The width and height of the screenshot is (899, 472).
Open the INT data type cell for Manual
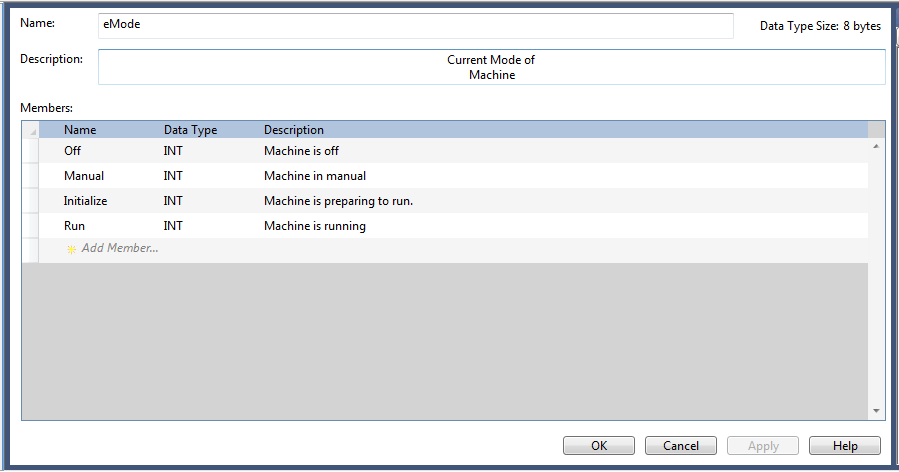pos(174,176)
